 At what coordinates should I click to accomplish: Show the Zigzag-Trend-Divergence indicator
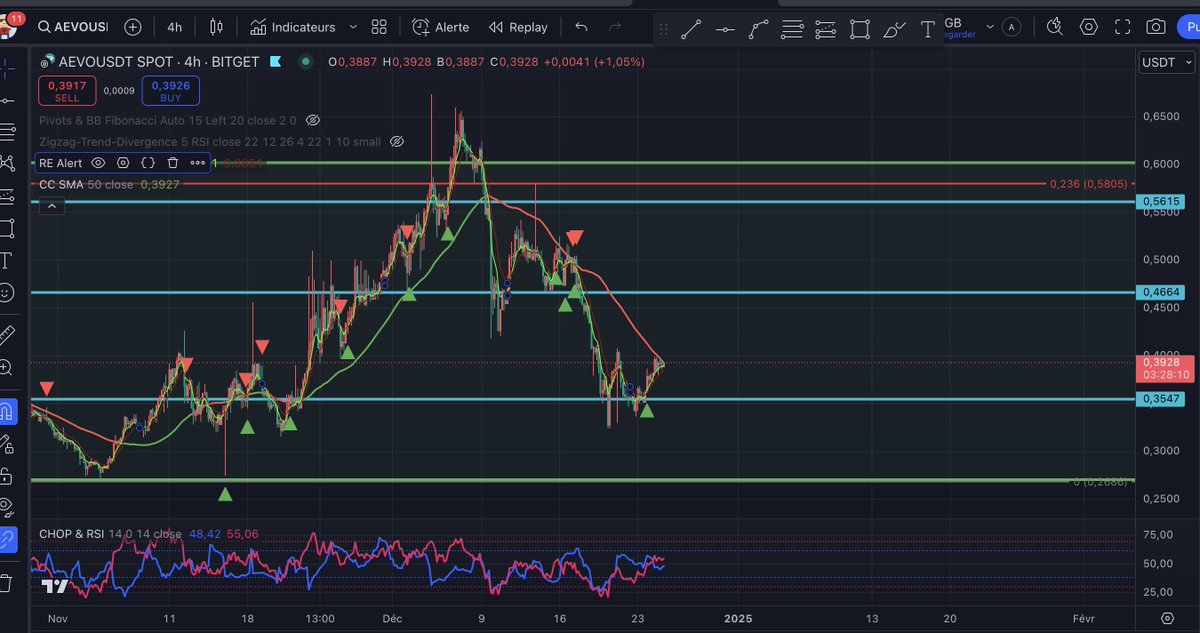[x=396, y=142]
